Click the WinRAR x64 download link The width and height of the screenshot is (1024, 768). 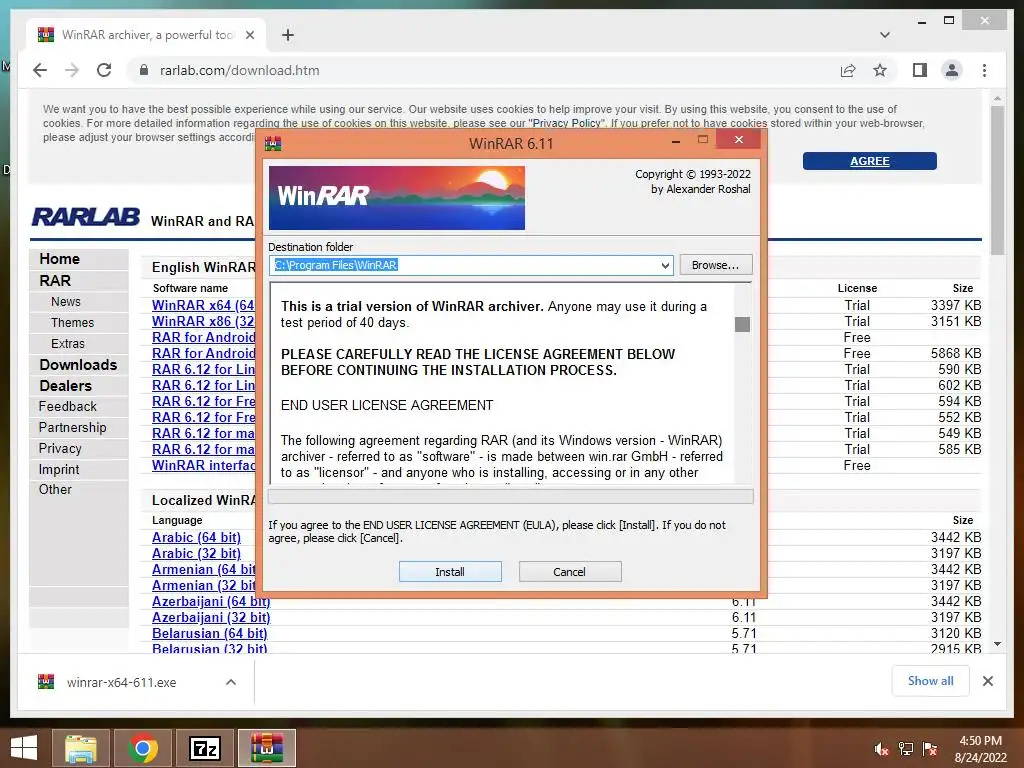click(203, 305)
